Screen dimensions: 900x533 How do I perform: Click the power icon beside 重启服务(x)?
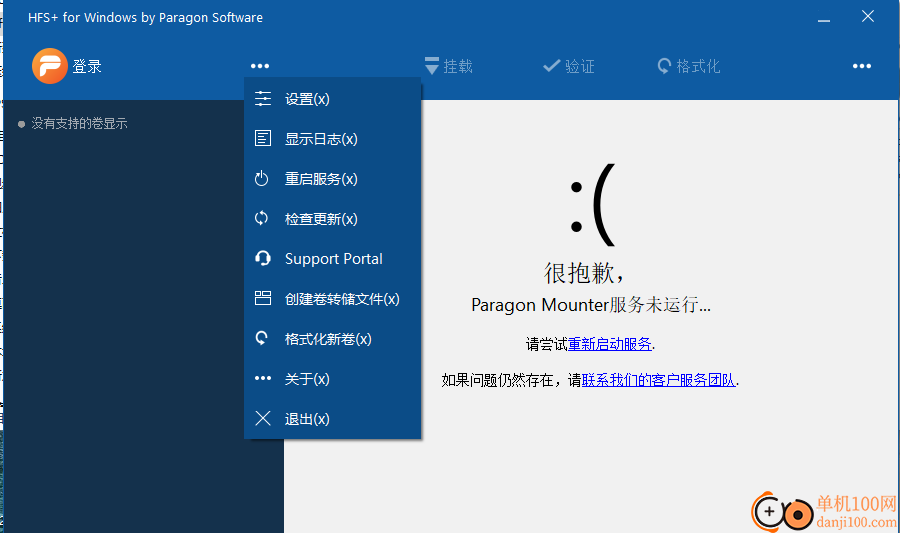click(x=262, y=178)
